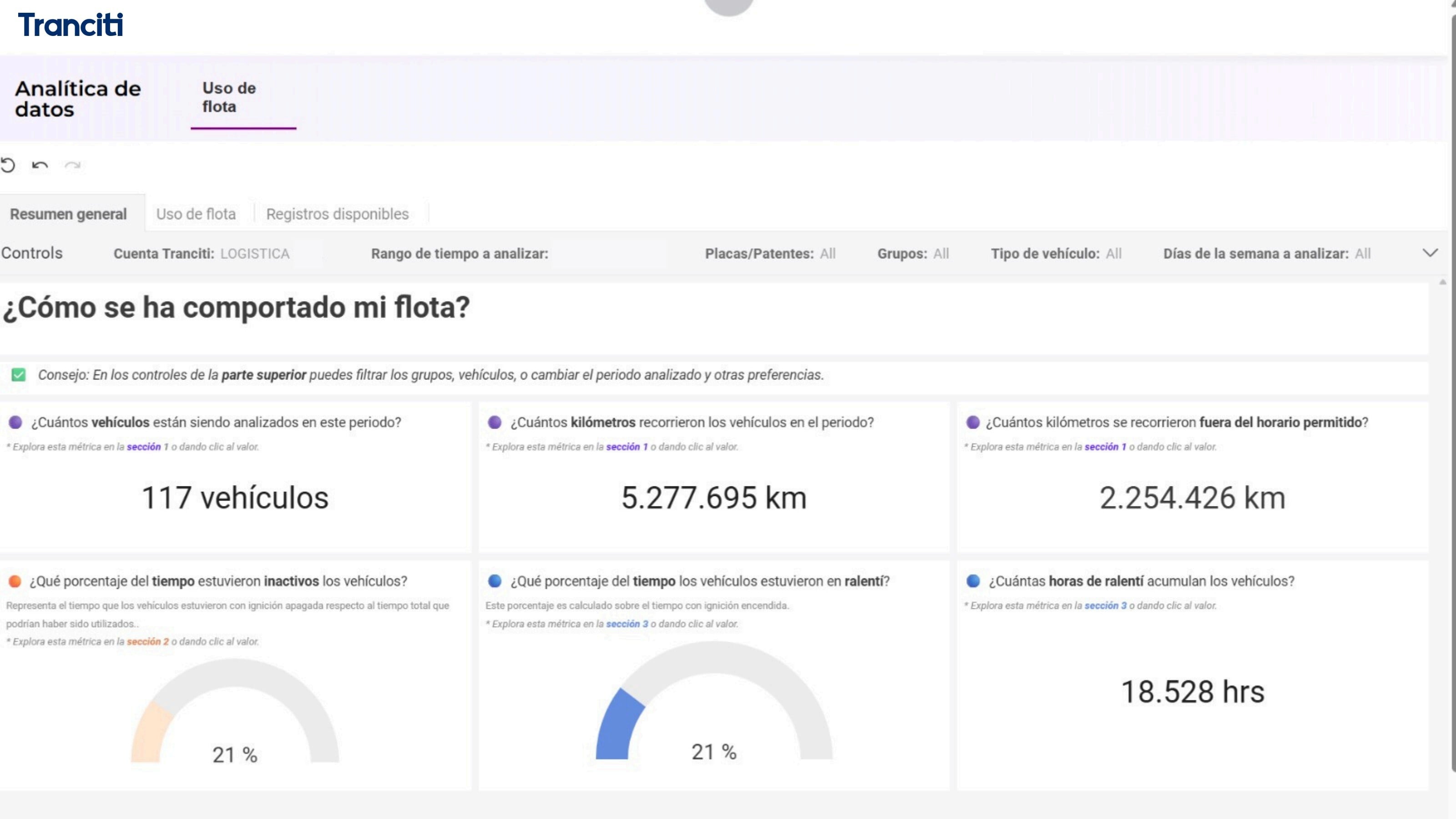The height and width of the screenshot is (819, 1456).
Task: Click blue dot beside horas de ralentí question
Action: [973, 581]
